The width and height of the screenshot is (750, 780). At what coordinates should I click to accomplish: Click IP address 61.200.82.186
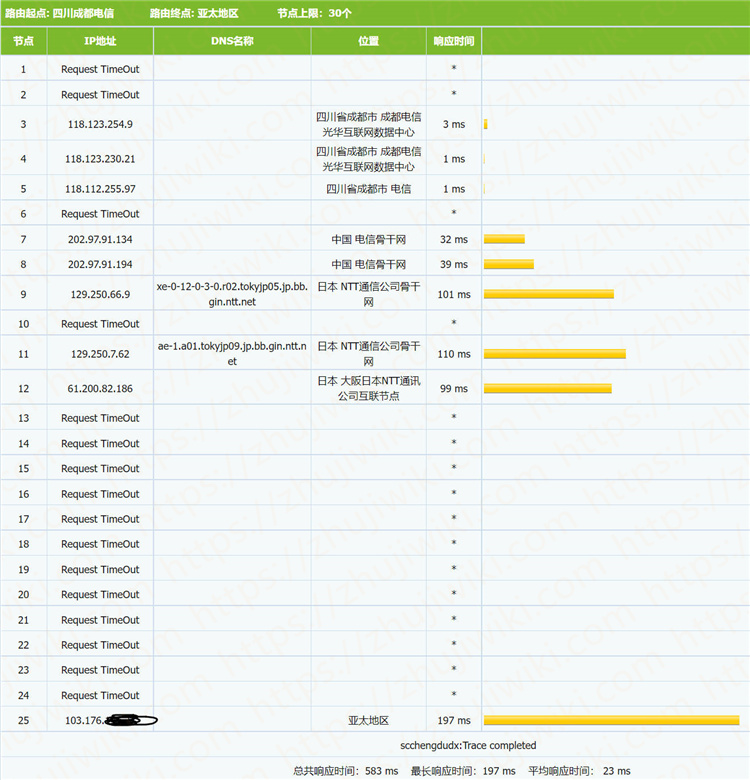(x=100, y=389)
